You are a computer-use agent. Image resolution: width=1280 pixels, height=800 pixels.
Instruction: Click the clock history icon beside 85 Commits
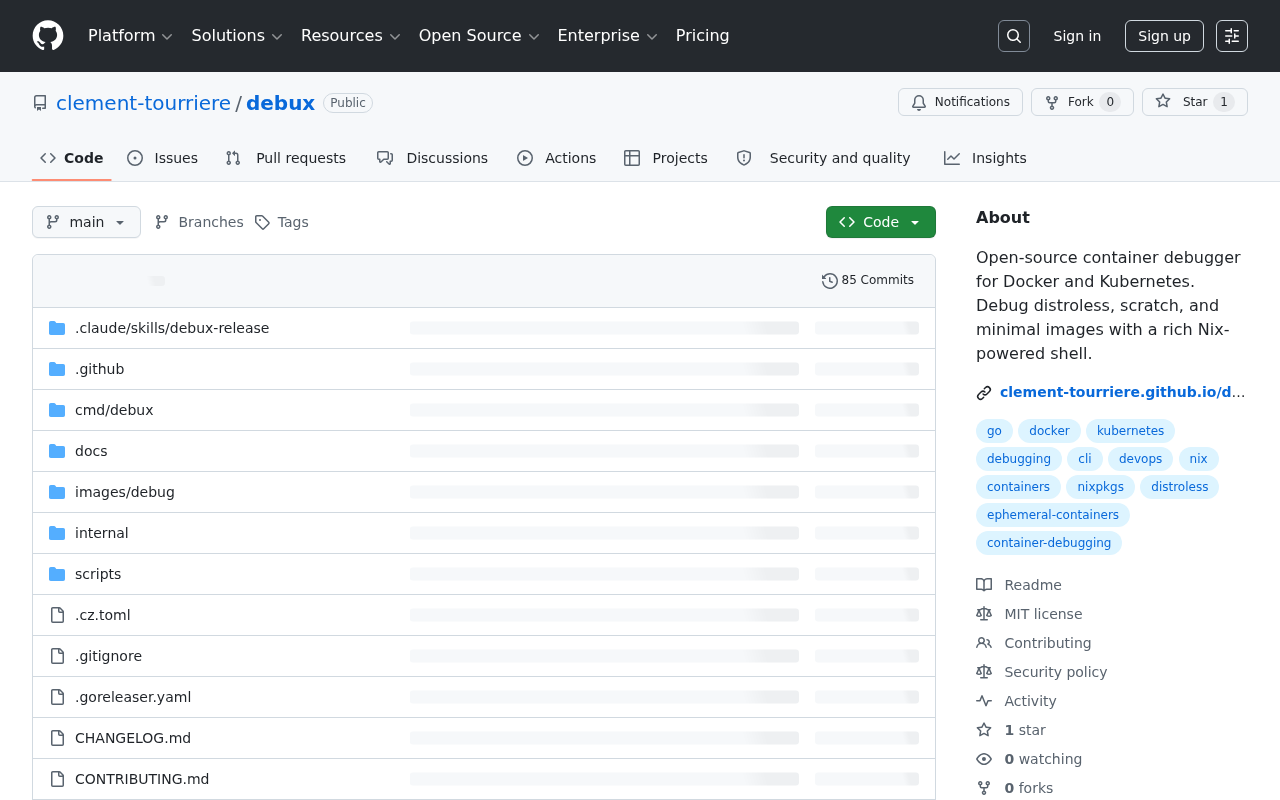(830, 281)
